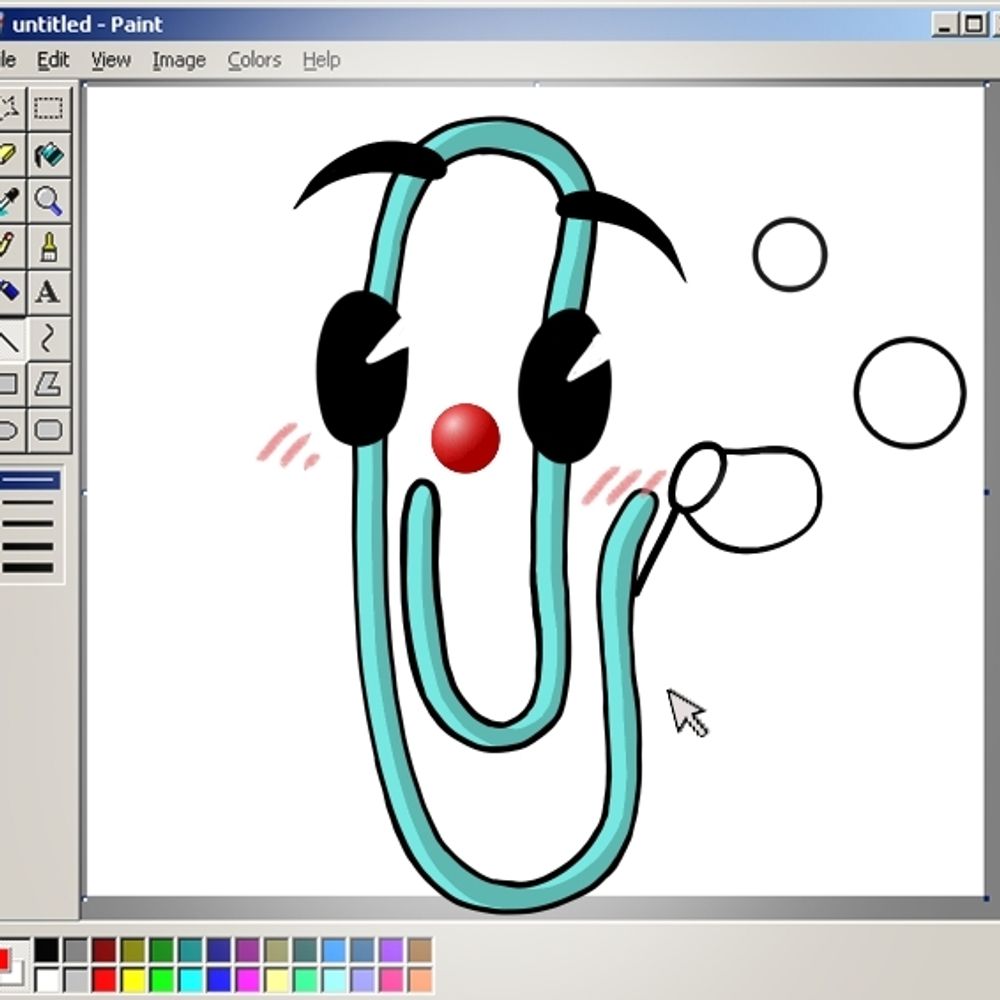The height and width of the screenshot is (1000, 1000).
Task: Select the Line tool
Action: tap(11, 339)
